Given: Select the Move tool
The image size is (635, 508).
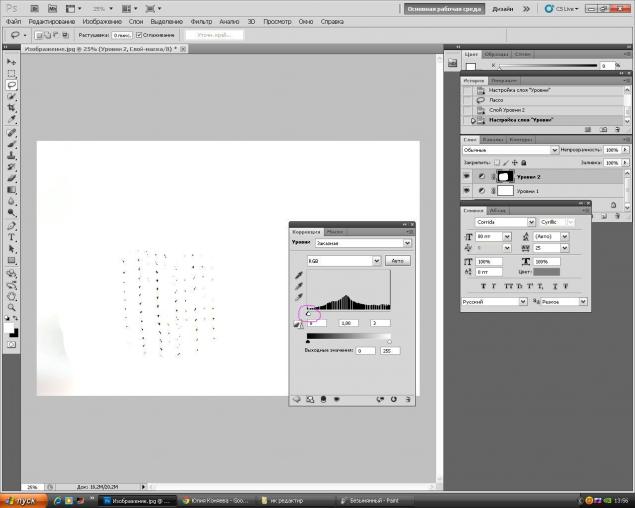Looking at the screenshot, I should 11,62.
